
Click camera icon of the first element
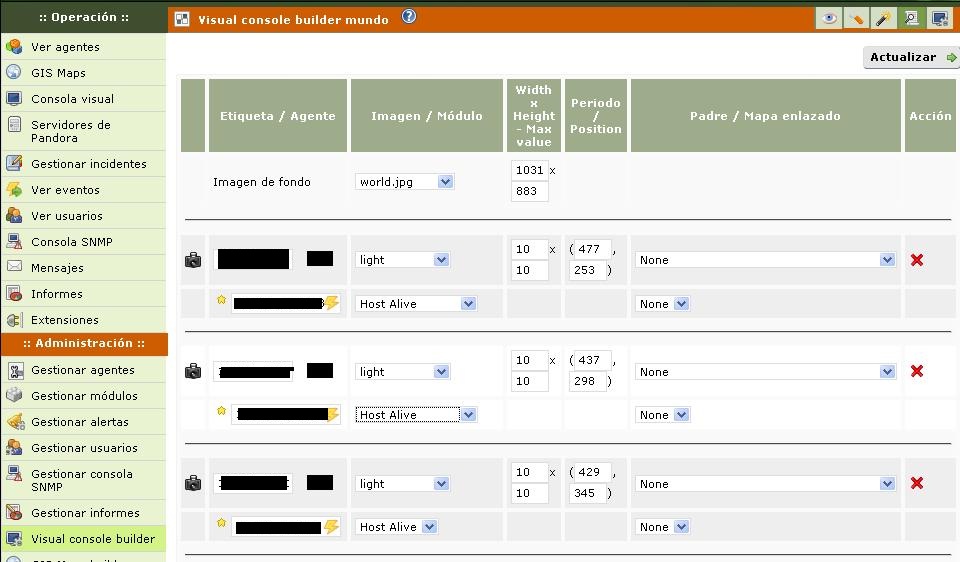coord(193,260)
